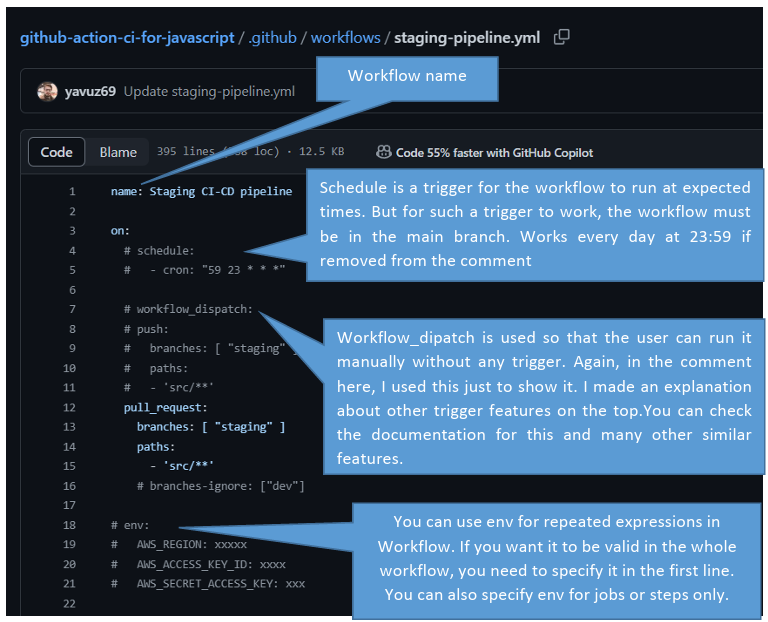Select line number 5
768x622 pixels.
pos(72,270)
